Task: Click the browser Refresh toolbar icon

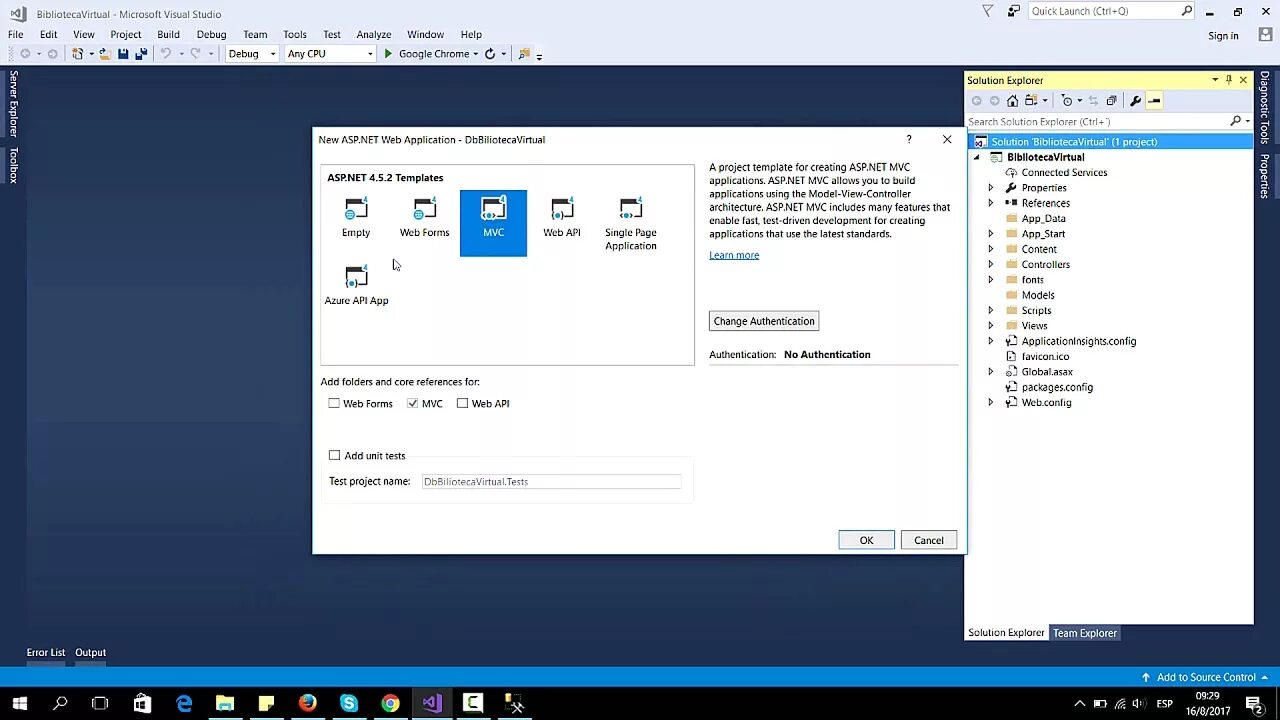Action: tap(490, 54)
